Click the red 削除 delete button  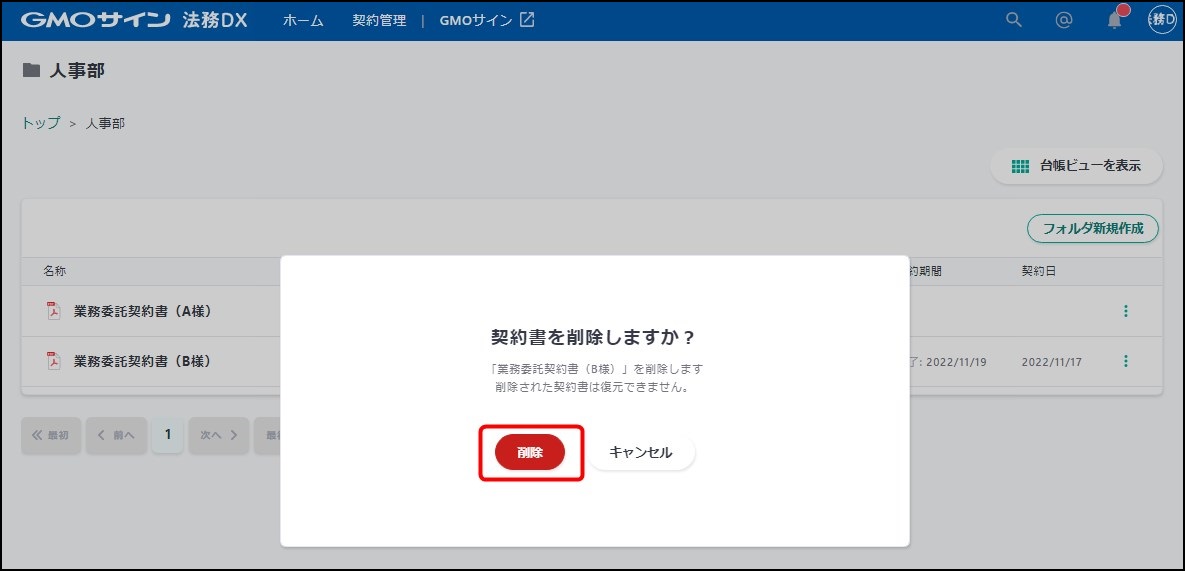pyautogui.click(x=530, y=452)
